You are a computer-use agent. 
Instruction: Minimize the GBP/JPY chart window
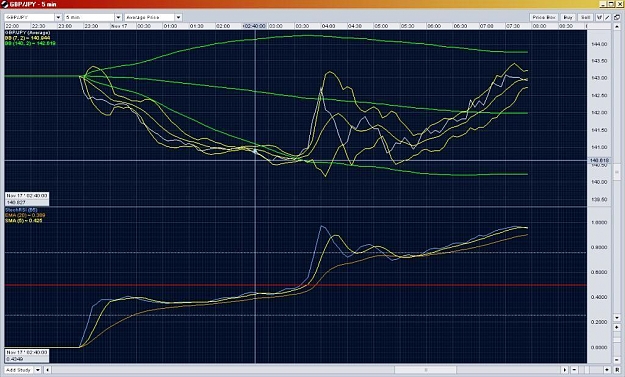pos(603,4)
